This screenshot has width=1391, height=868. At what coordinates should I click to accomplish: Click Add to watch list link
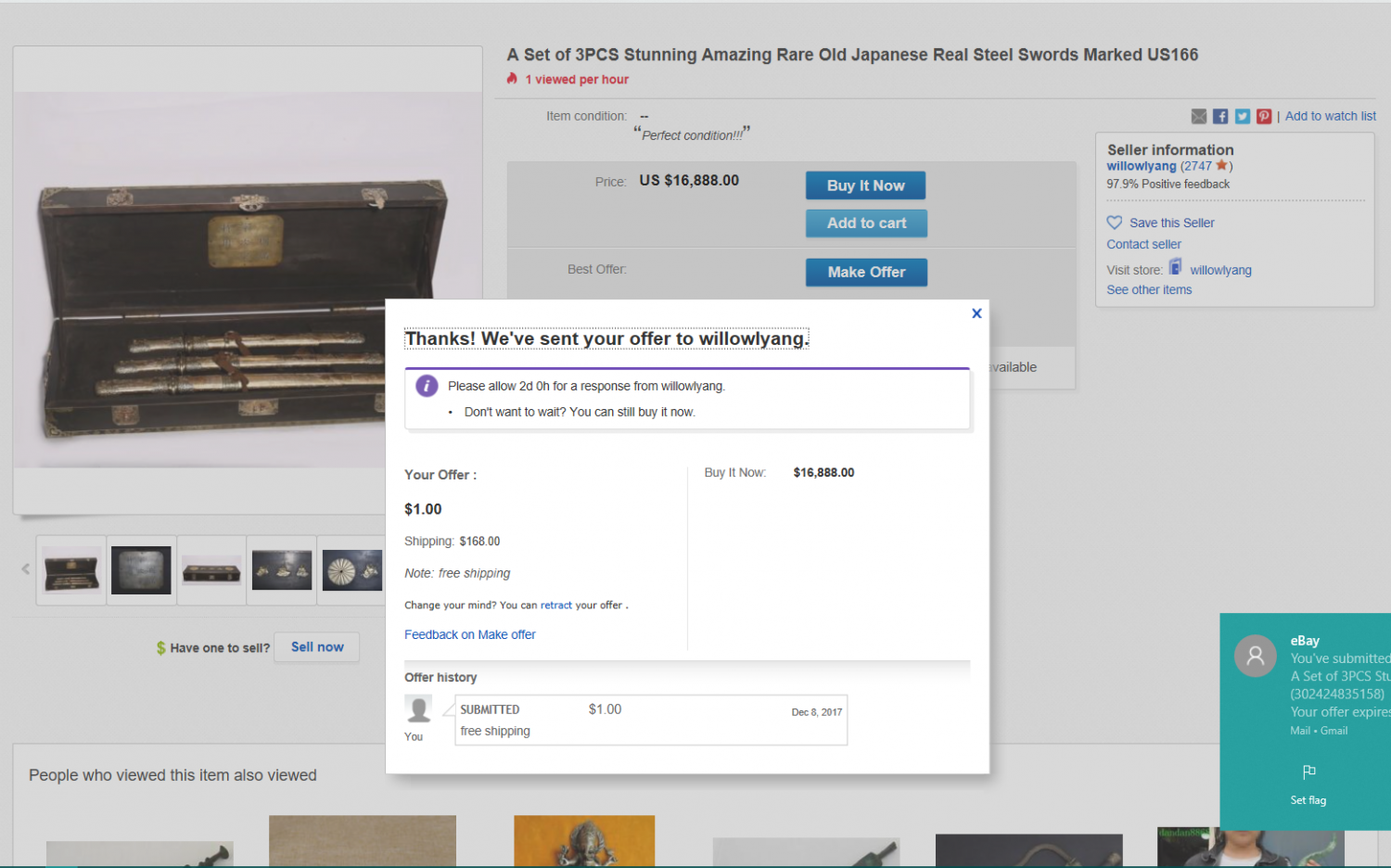tap(1330, 116)
